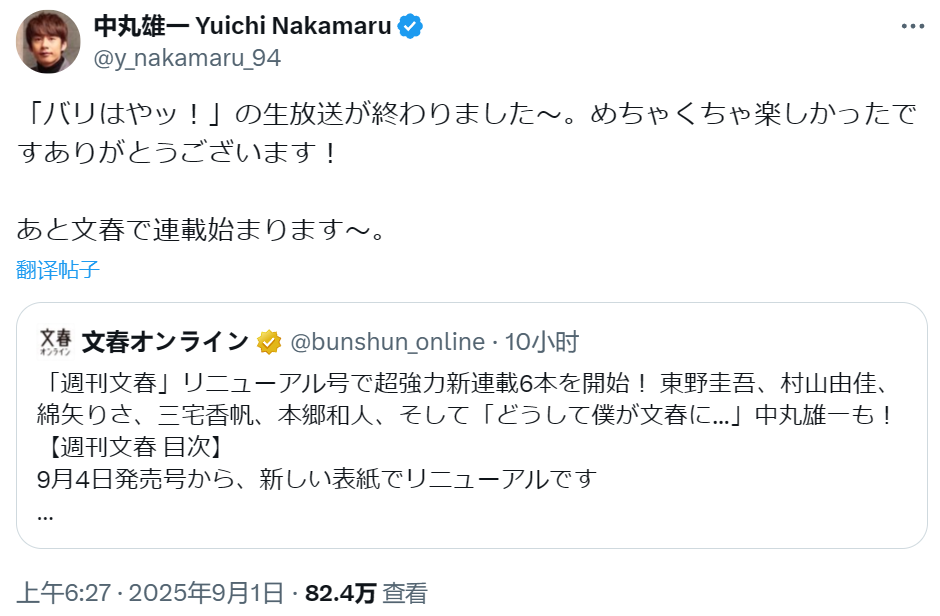Screen dimensions: 940x616
Task: Go to the @bunshun_online handle
Action: [387, 342]
